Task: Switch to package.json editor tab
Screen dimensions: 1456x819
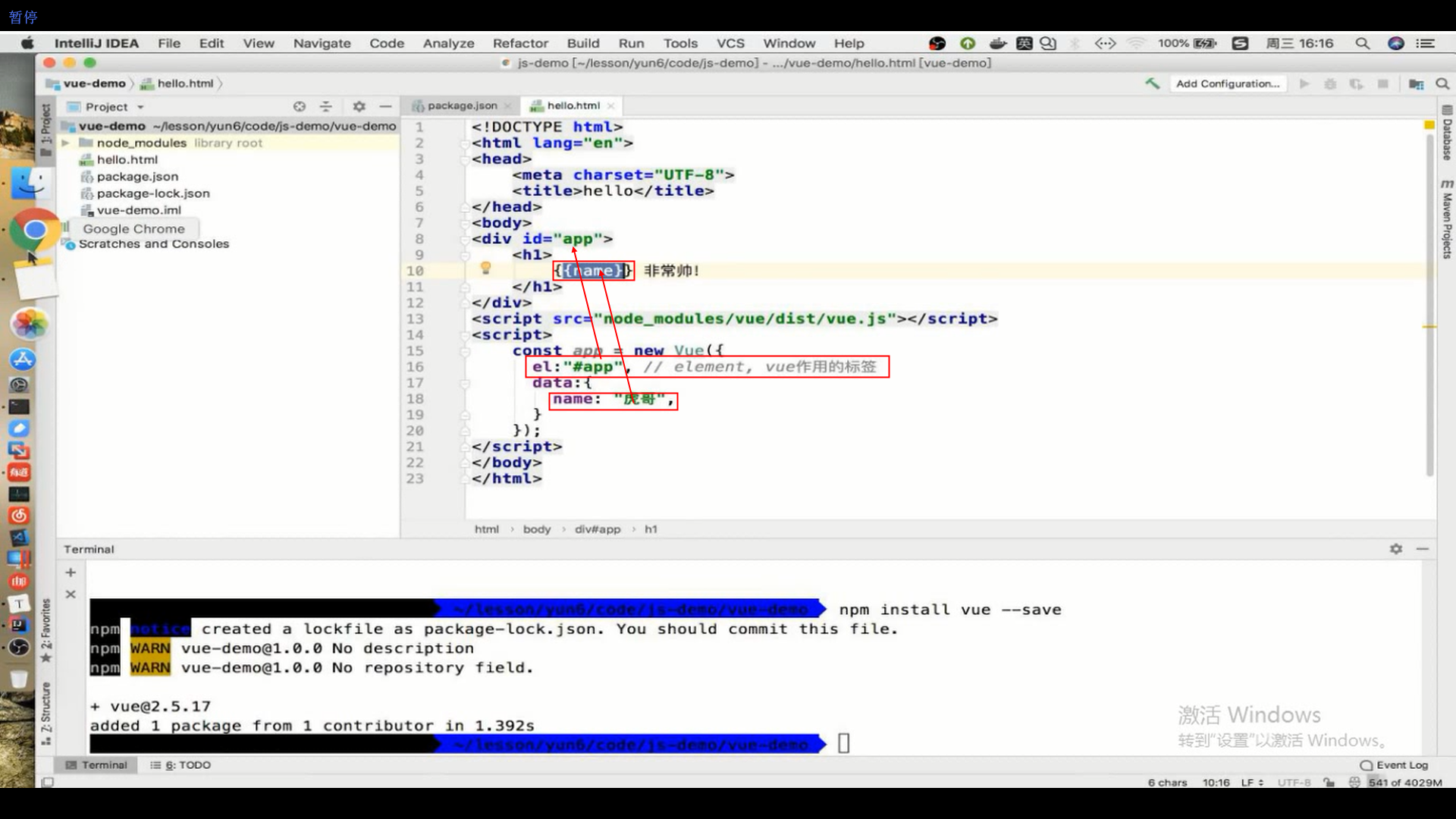Action: tap(461, 105)
